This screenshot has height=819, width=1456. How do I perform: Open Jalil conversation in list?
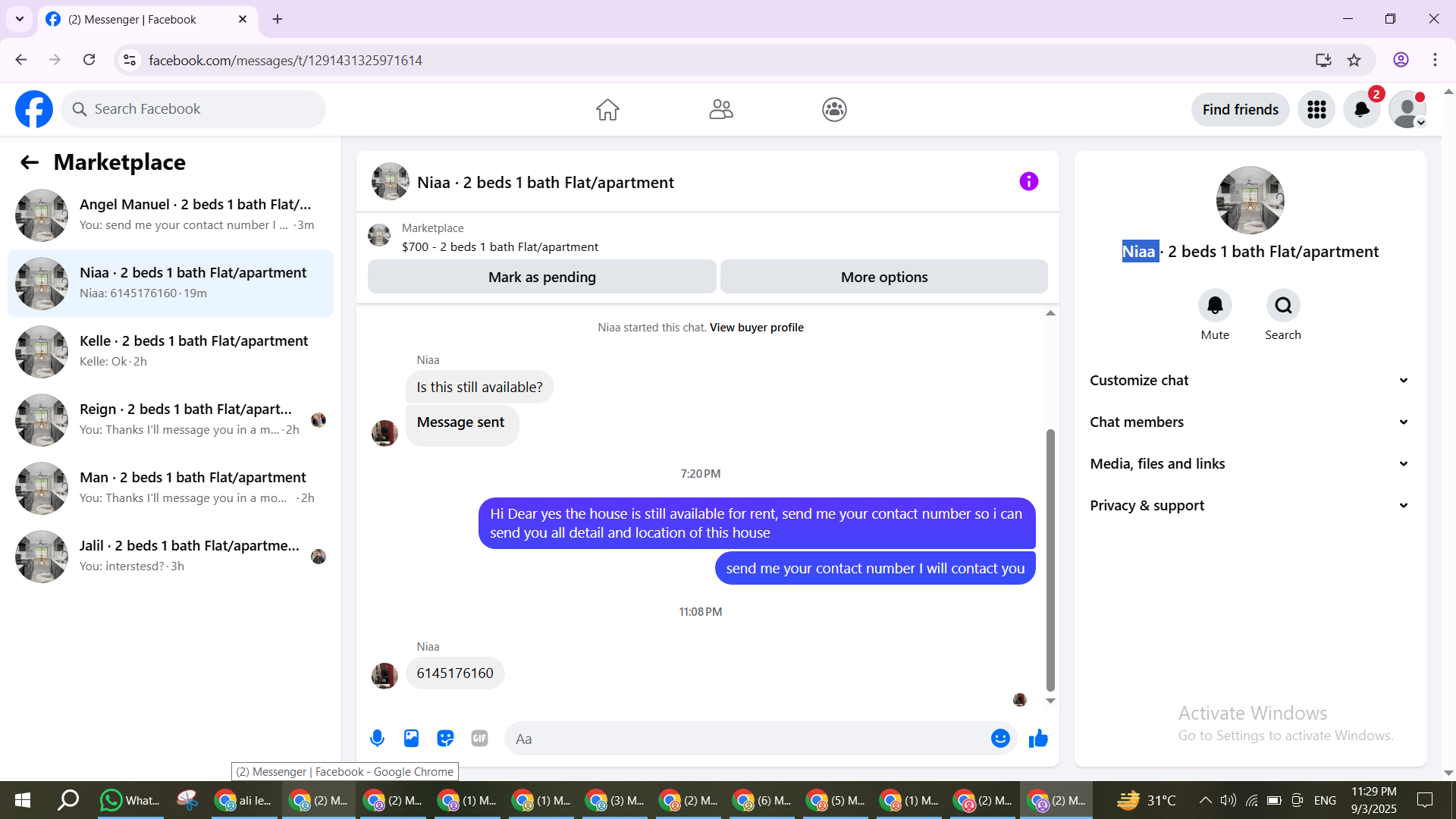pyautogui.click(x=171, y=556)
